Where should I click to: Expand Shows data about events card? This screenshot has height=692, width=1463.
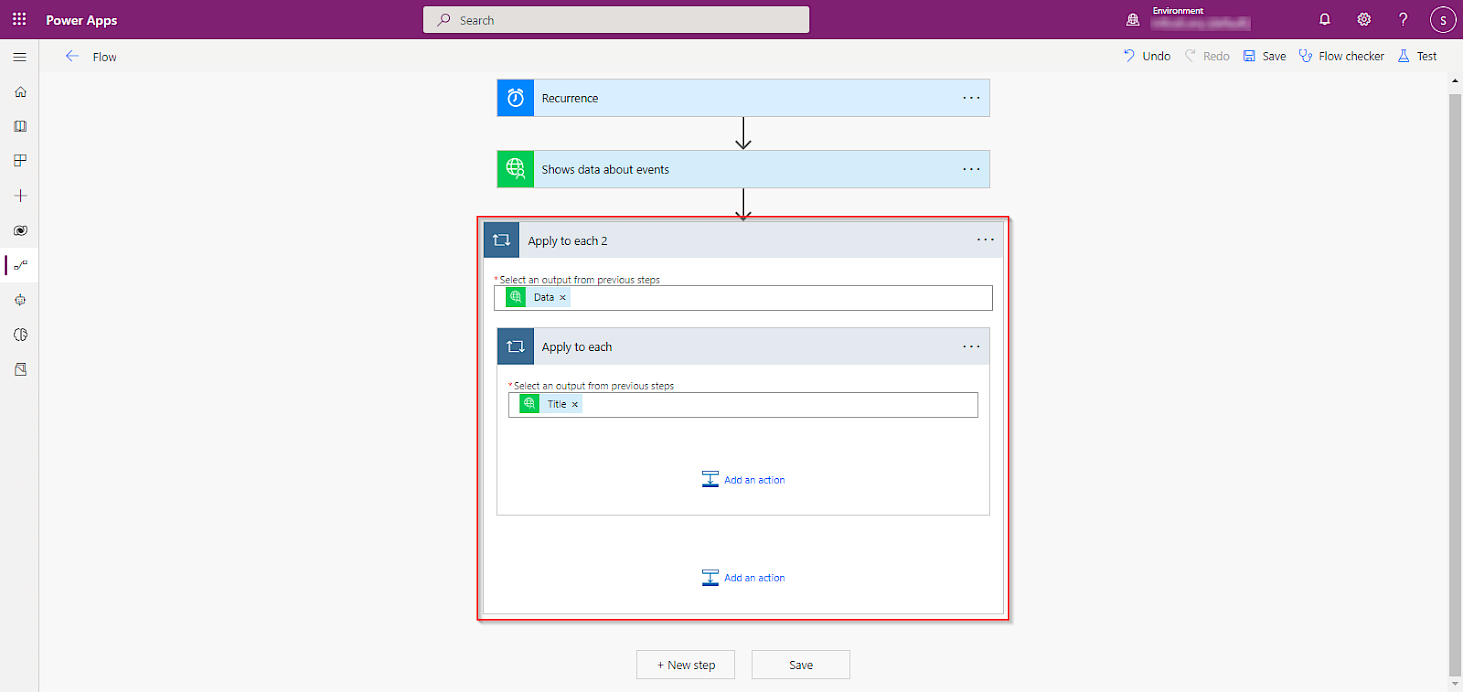pos(743,169)
